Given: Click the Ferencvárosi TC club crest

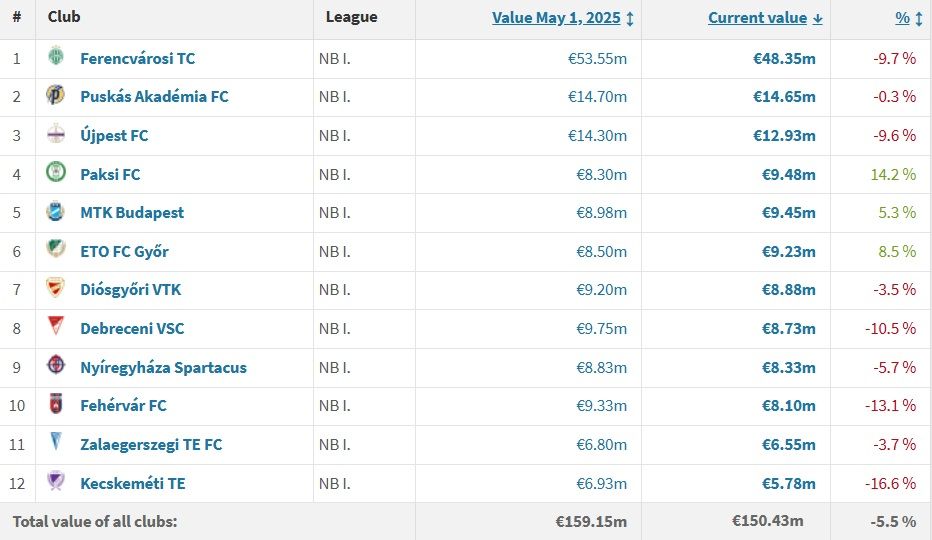Looking at the screenshot, I should click(x=56, y=56).
